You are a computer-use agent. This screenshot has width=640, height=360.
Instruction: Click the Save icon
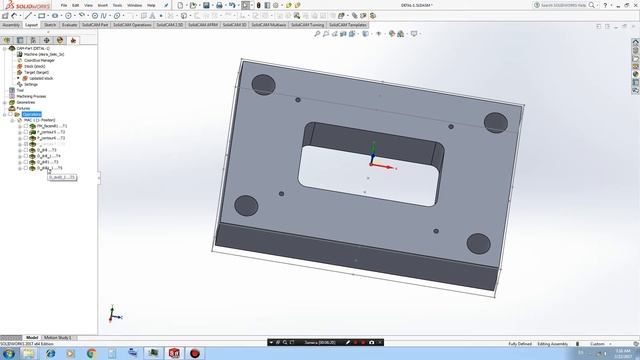click(x=206, y=5)
